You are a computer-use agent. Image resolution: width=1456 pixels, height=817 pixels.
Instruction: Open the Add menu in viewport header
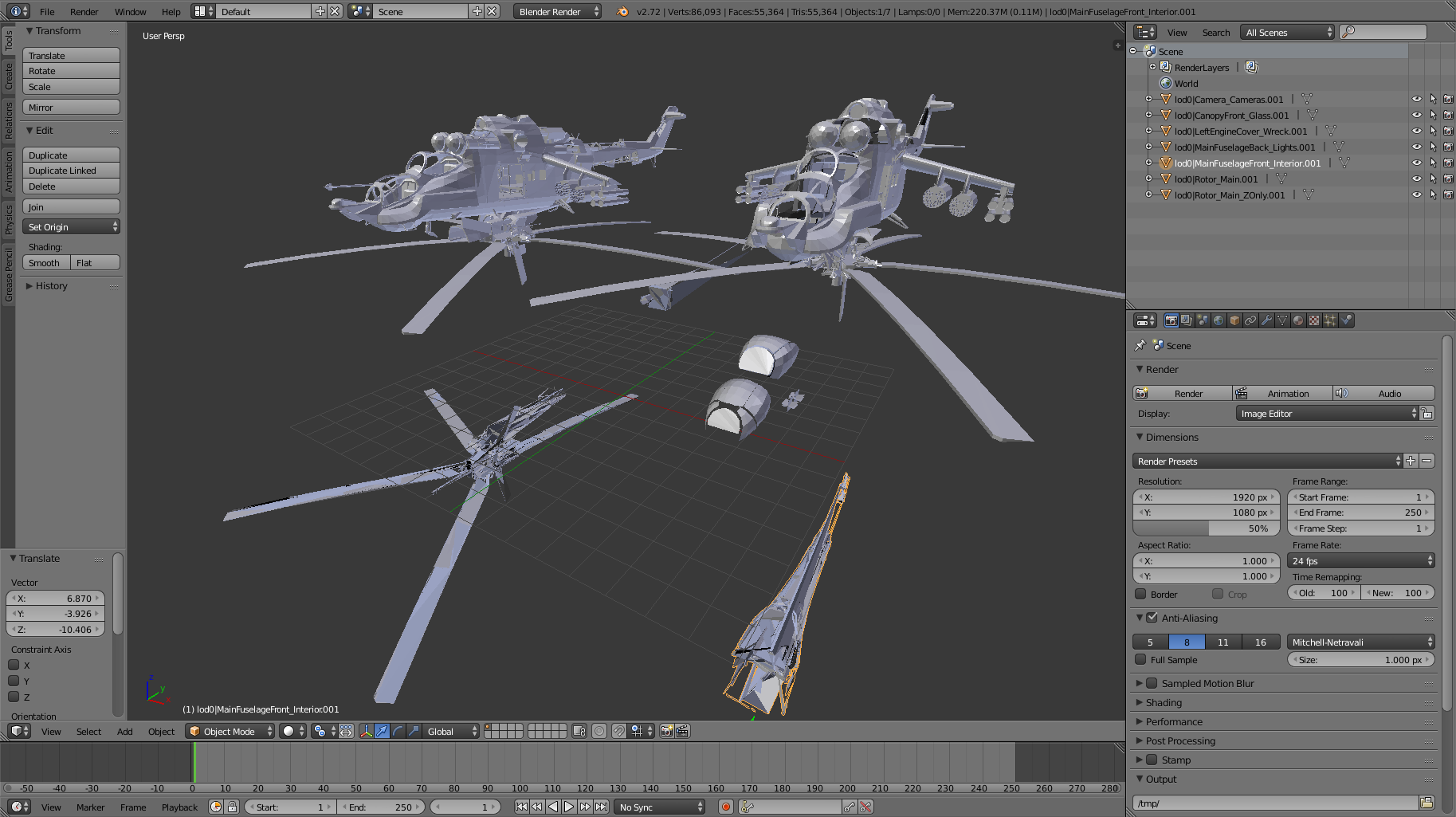click(x=124, y=731)
